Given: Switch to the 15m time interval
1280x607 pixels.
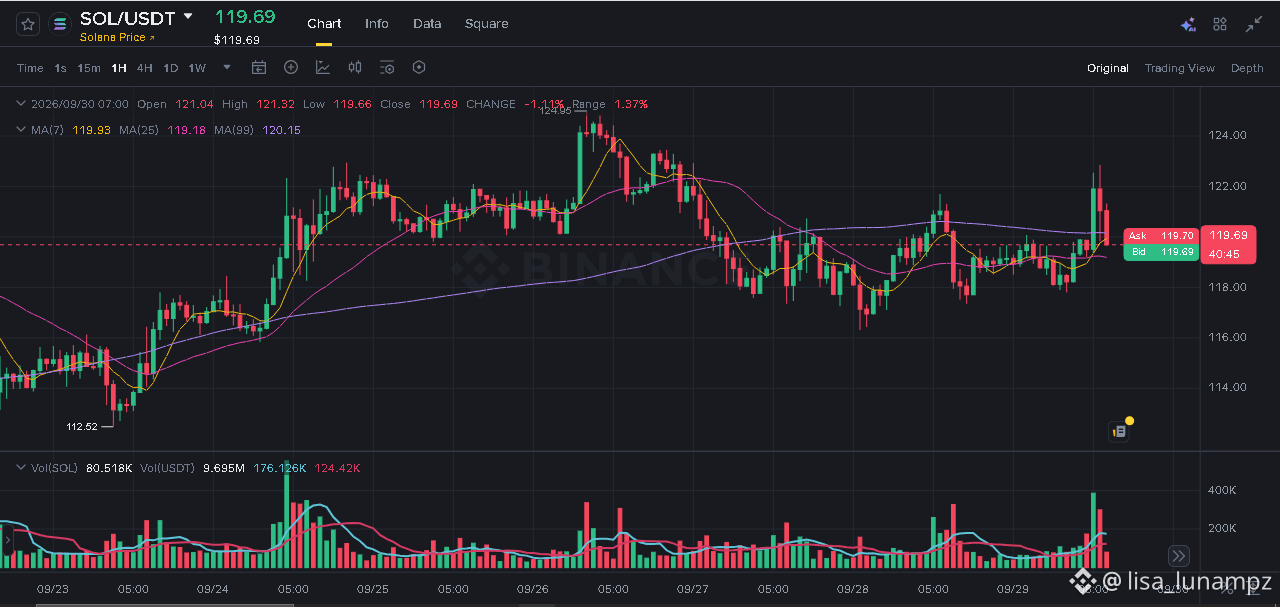Looking at the screenshot, I should click(x=89, y=68).
